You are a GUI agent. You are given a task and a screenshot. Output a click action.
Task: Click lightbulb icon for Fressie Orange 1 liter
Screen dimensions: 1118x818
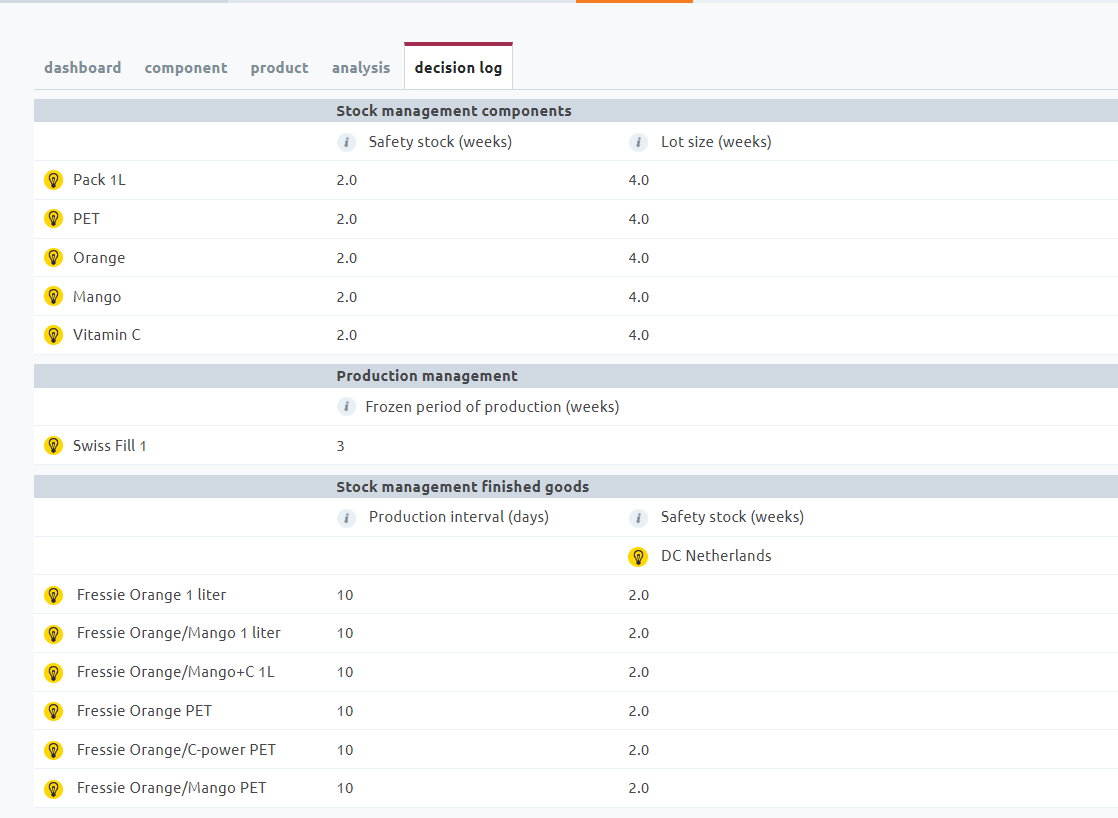(53, 595)
